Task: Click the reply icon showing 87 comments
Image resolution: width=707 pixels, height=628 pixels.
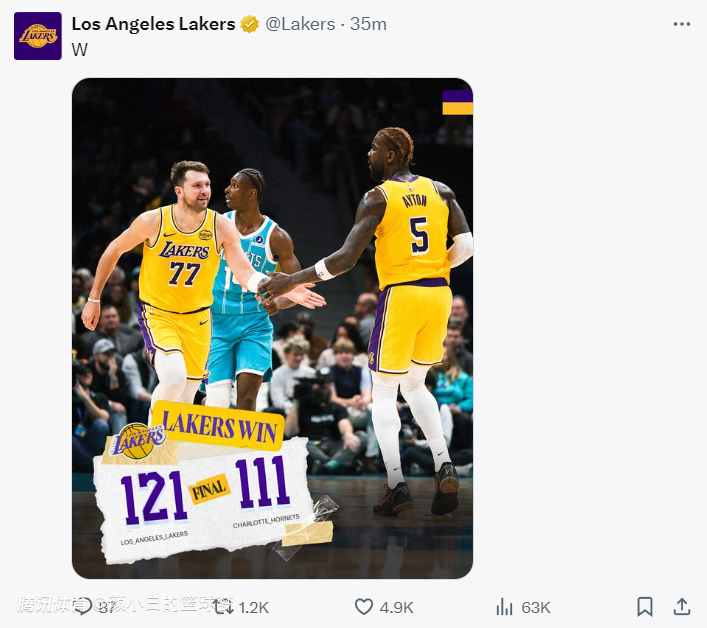Action: pyautogui.click(x=84, y=607)
